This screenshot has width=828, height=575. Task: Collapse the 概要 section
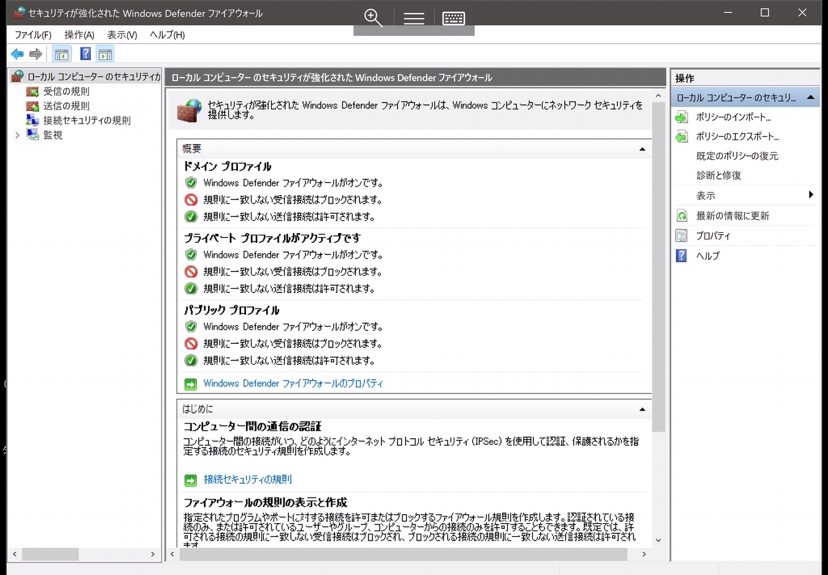[642, 149]
